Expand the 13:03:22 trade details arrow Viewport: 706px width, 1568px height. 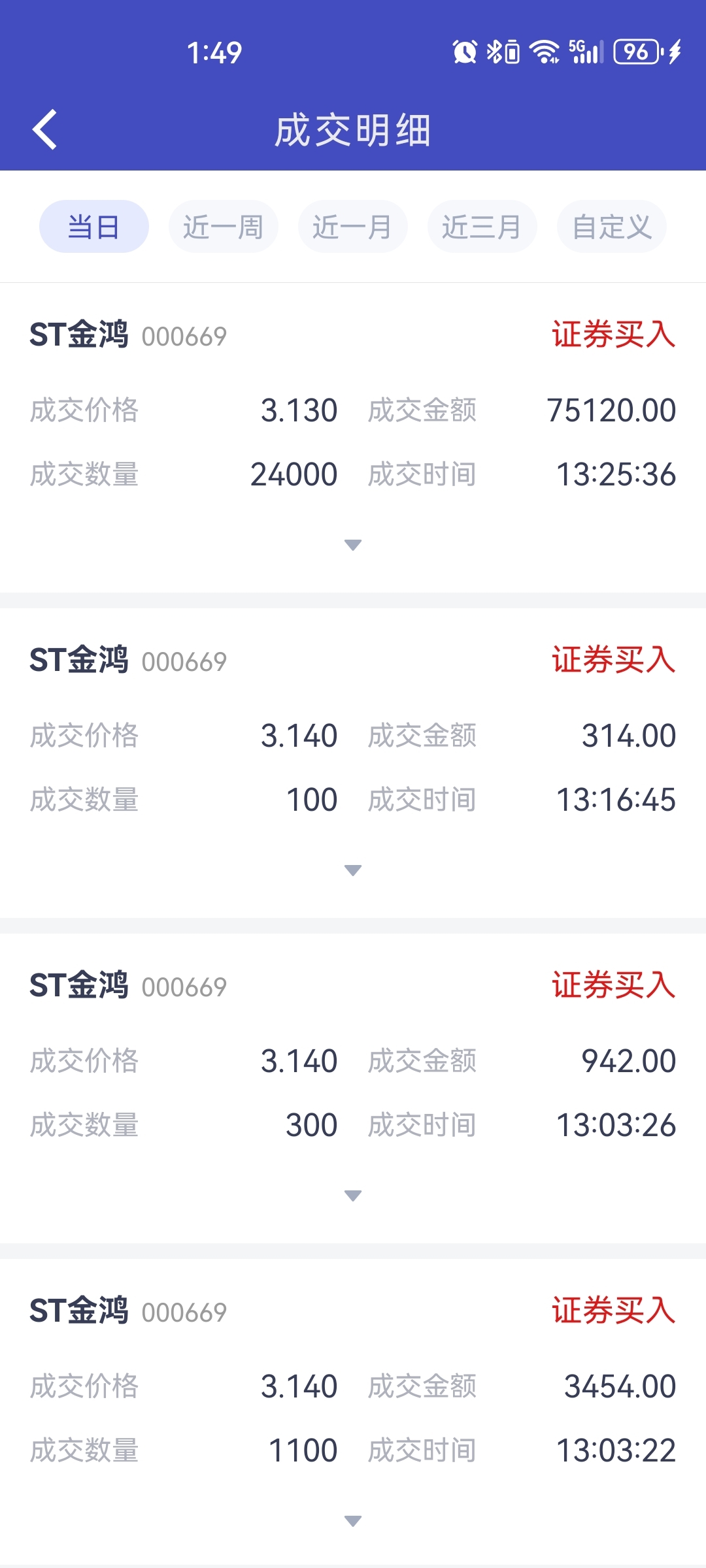[353, 1521]
